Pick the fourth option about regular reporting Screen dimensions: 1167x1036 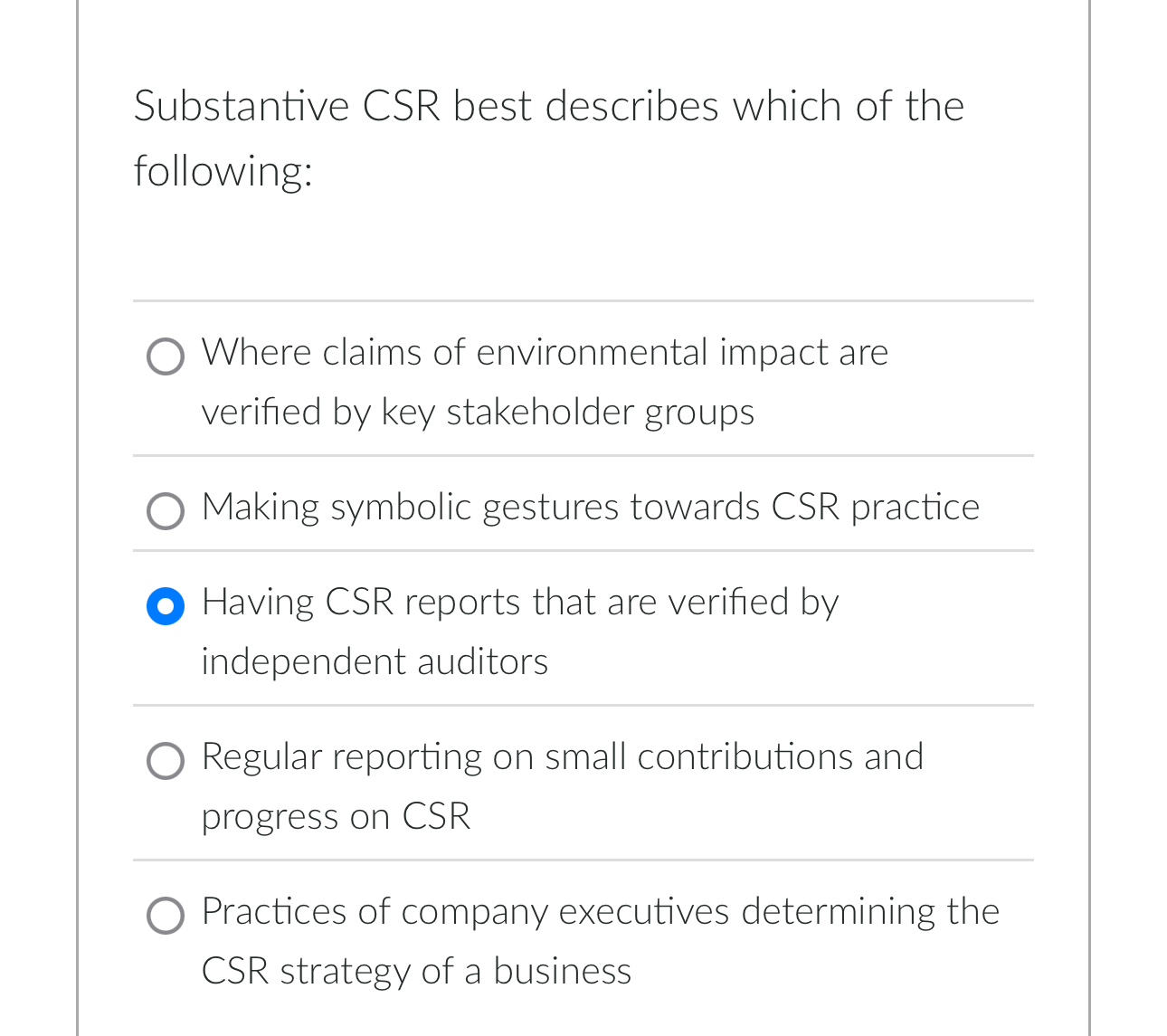[166, 761]
